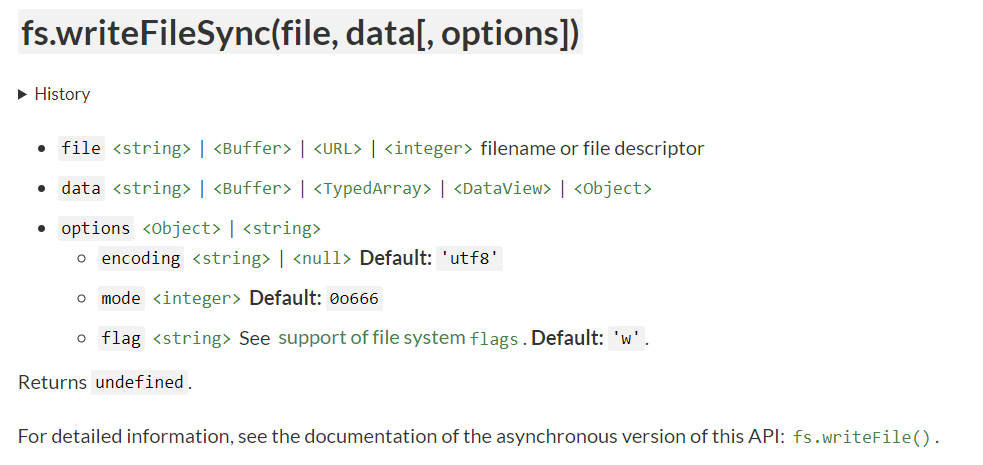Screen dimensions: 983x465
Task: Open the string type link for flag
Action: pyautogui.click(x=191, y=339)
